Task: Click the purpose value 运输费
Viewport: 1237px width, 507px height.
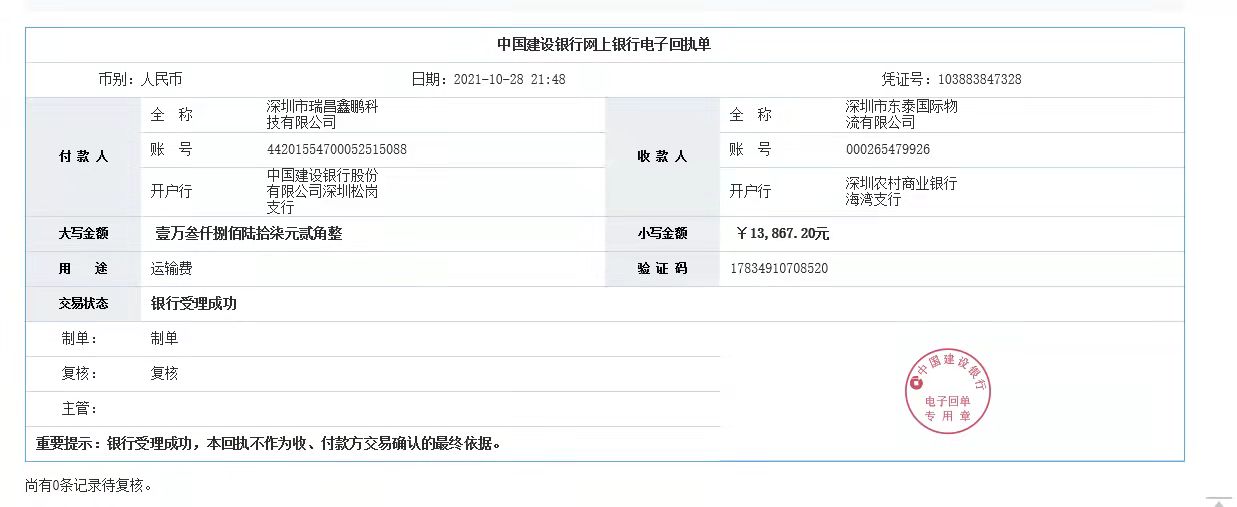Action: pyautogui.click(x=172, y=268)
